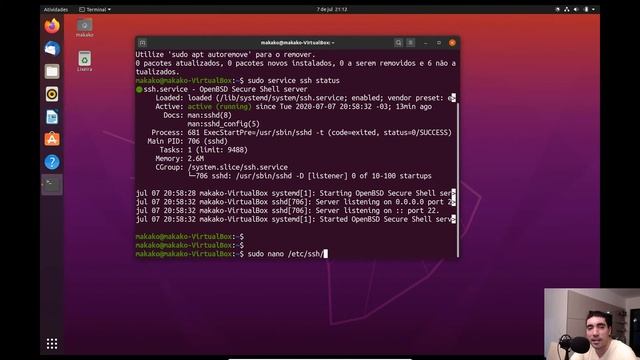Click the 'Main PID: 706 (sshd)' line

click(187, 141)
